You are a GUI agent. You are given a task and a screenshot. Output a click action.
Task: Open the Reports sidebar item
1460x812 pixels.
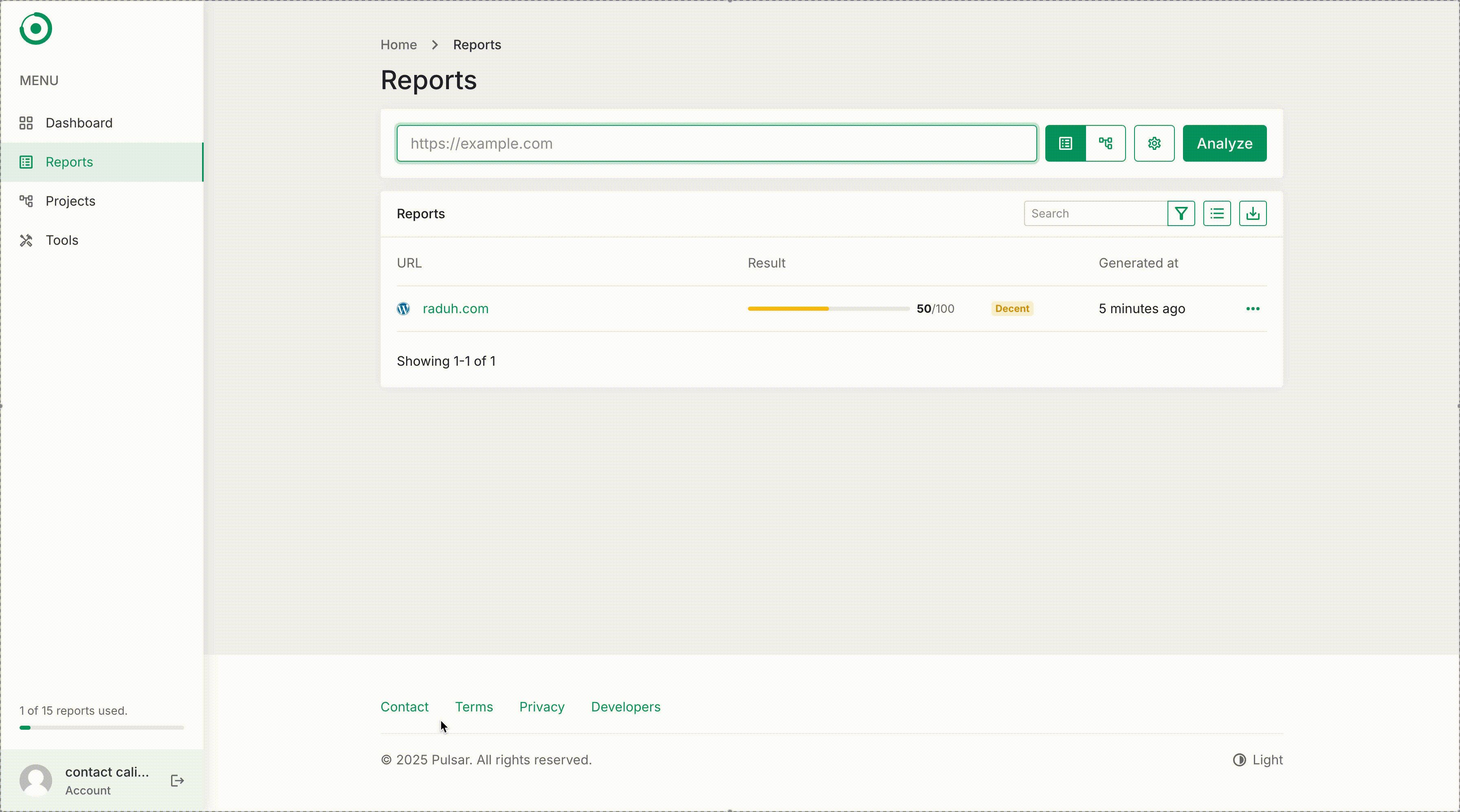(x=102, y=162)
